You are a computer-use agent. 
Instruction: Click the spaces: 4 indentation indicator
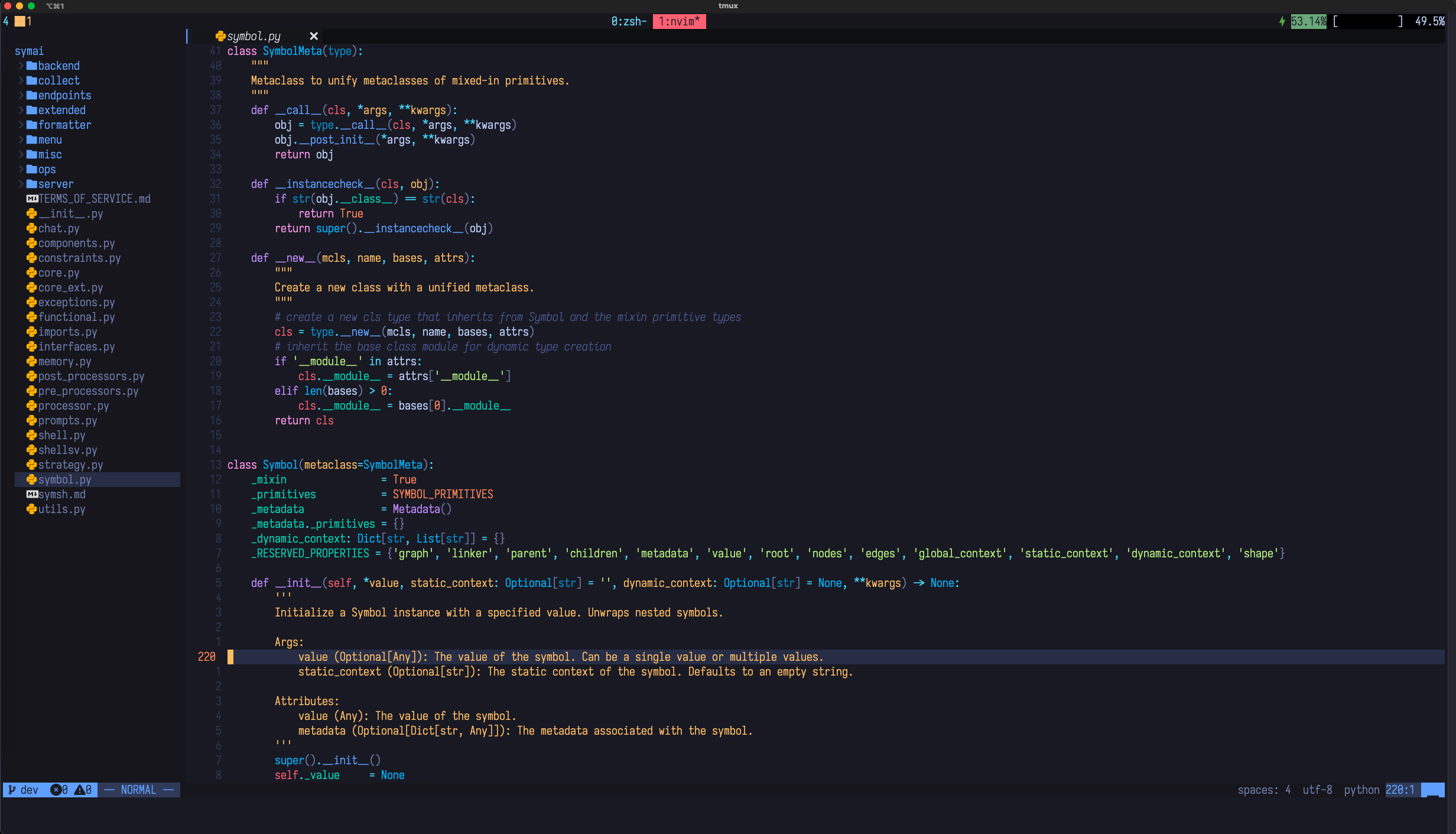point(1264,790)
